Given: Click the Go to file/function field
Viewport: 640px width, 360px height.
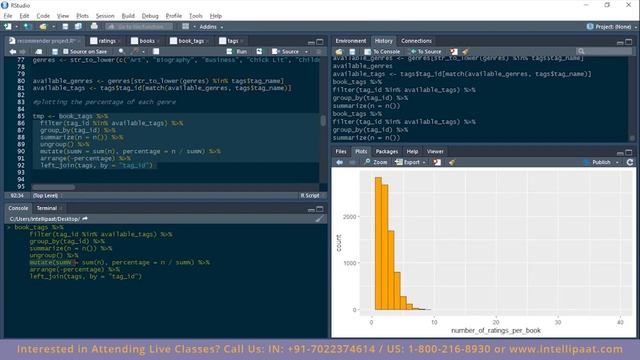Looking at the screenshot, I should click(140, 27).
